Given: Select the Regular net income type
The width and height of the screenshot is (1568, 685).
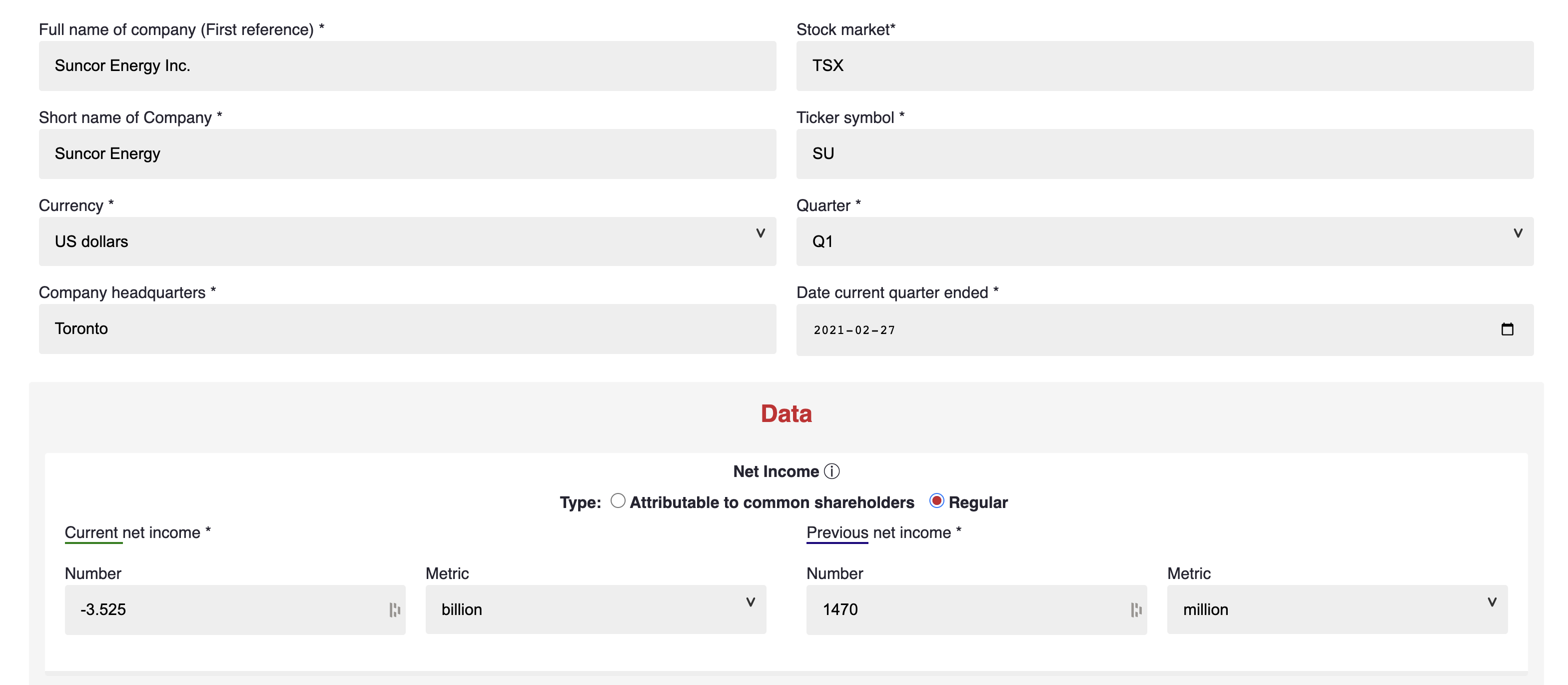Looking at the screenshot, I should 937,500.
